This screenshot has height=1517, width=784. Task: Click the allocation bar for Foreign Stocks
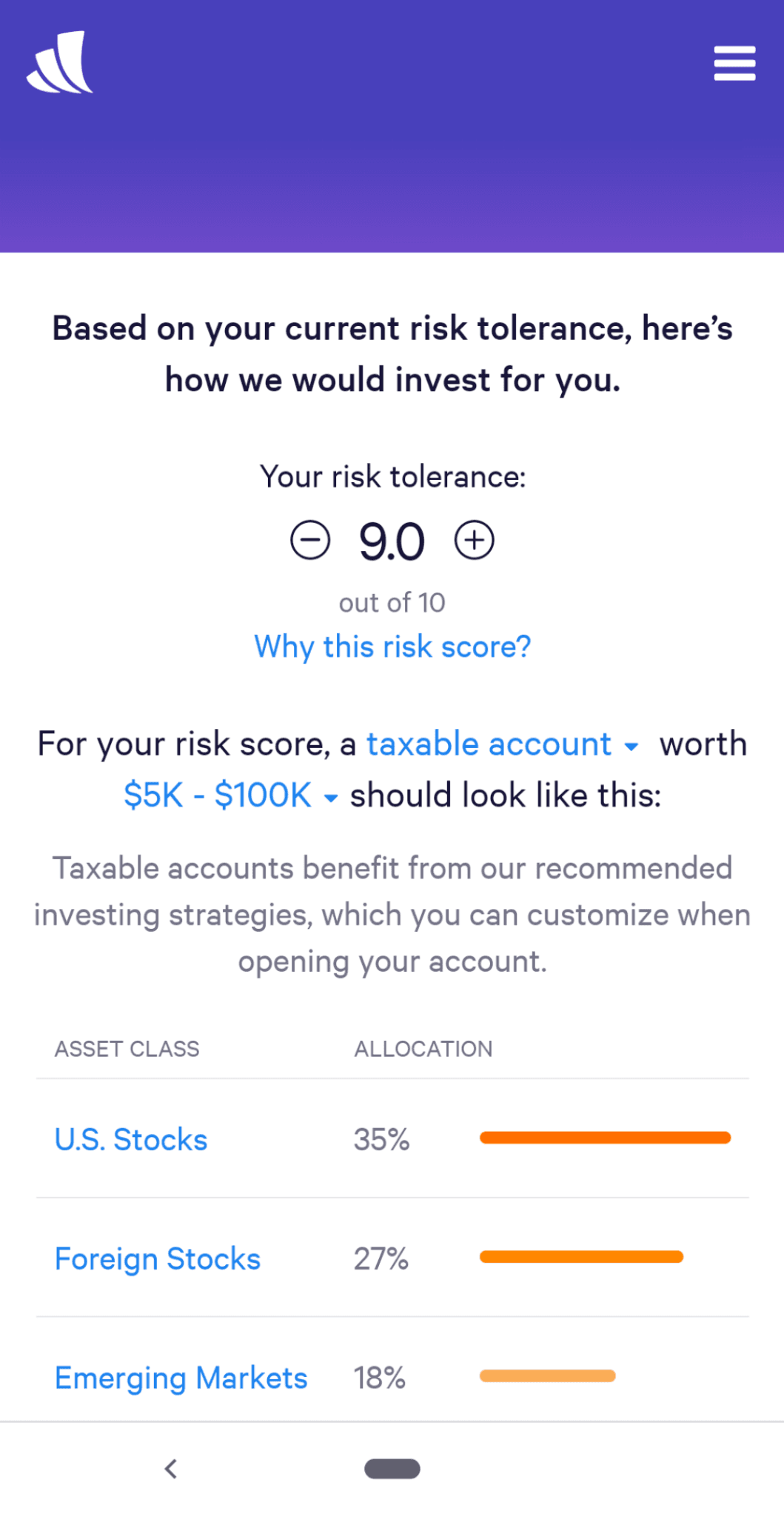(x=581, y=1256)
